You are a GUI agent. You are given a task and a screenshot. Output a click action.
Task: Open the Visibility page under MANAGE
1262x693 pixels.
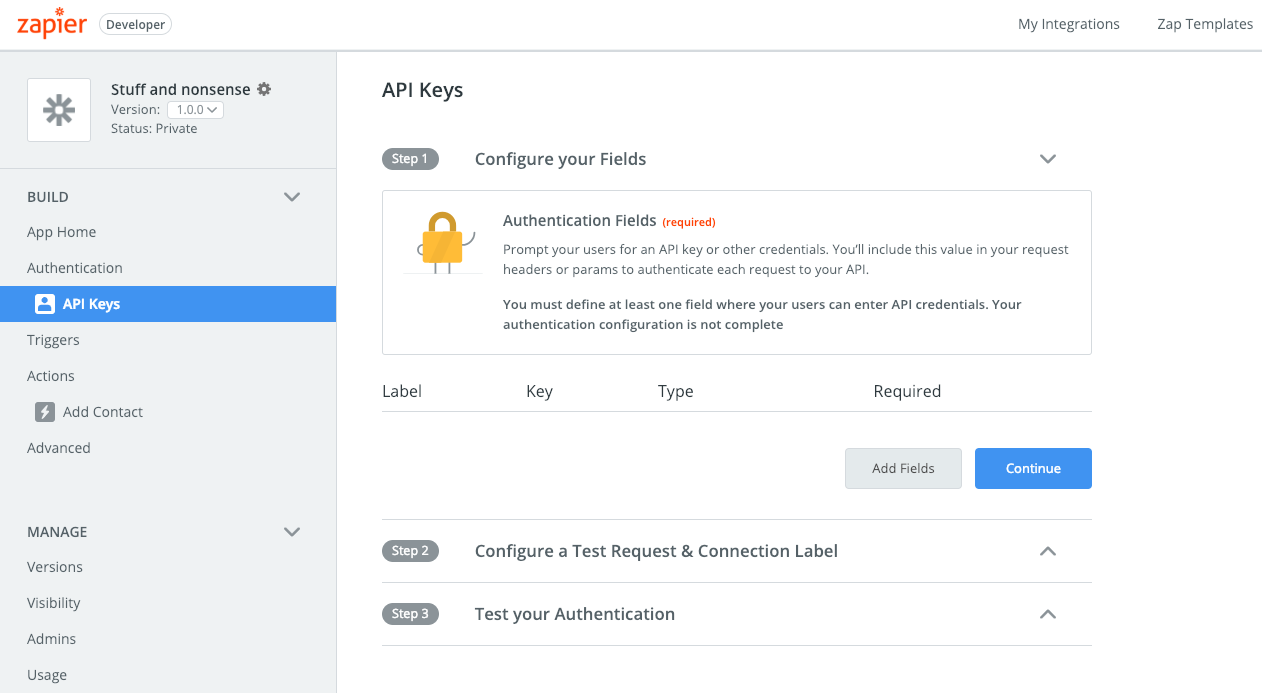click(x=53, y=602)
